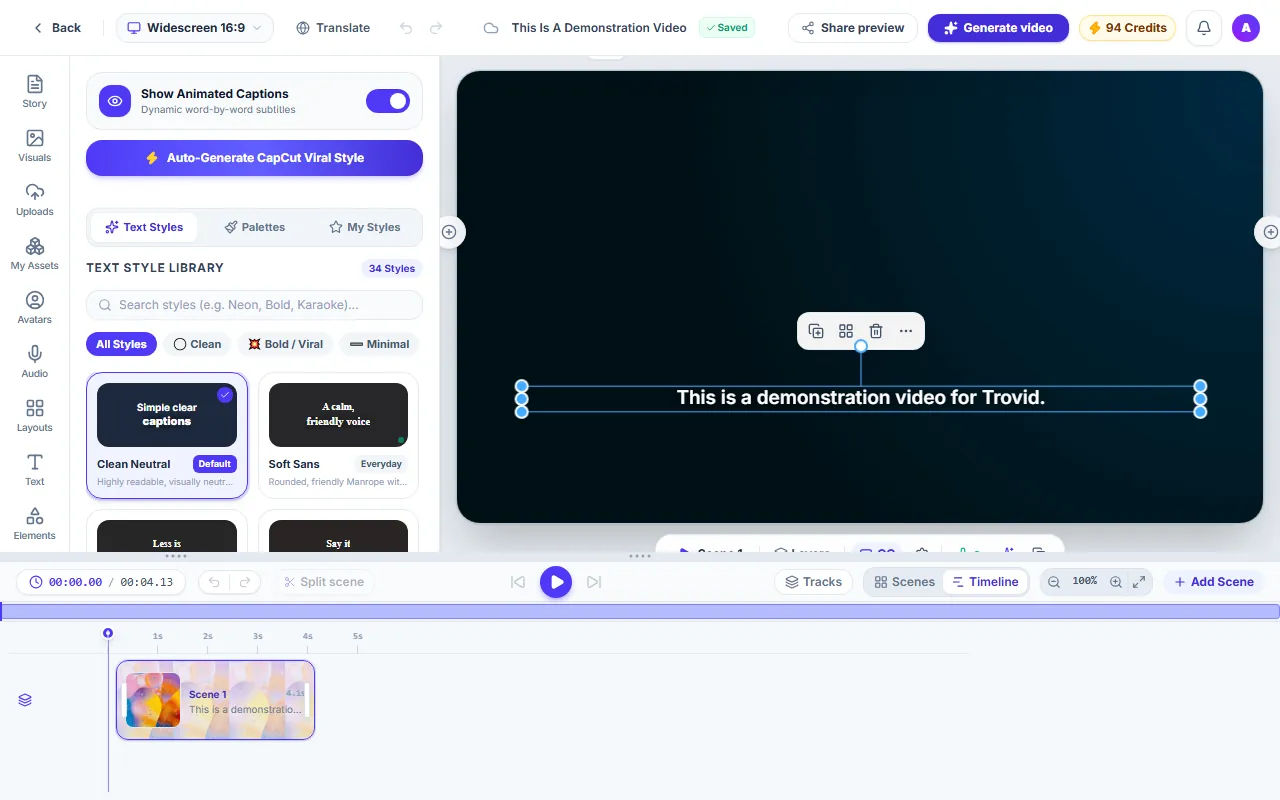Select the Clean filter chip
Viewport: 1280px width, 800px height.
point(197,344)
